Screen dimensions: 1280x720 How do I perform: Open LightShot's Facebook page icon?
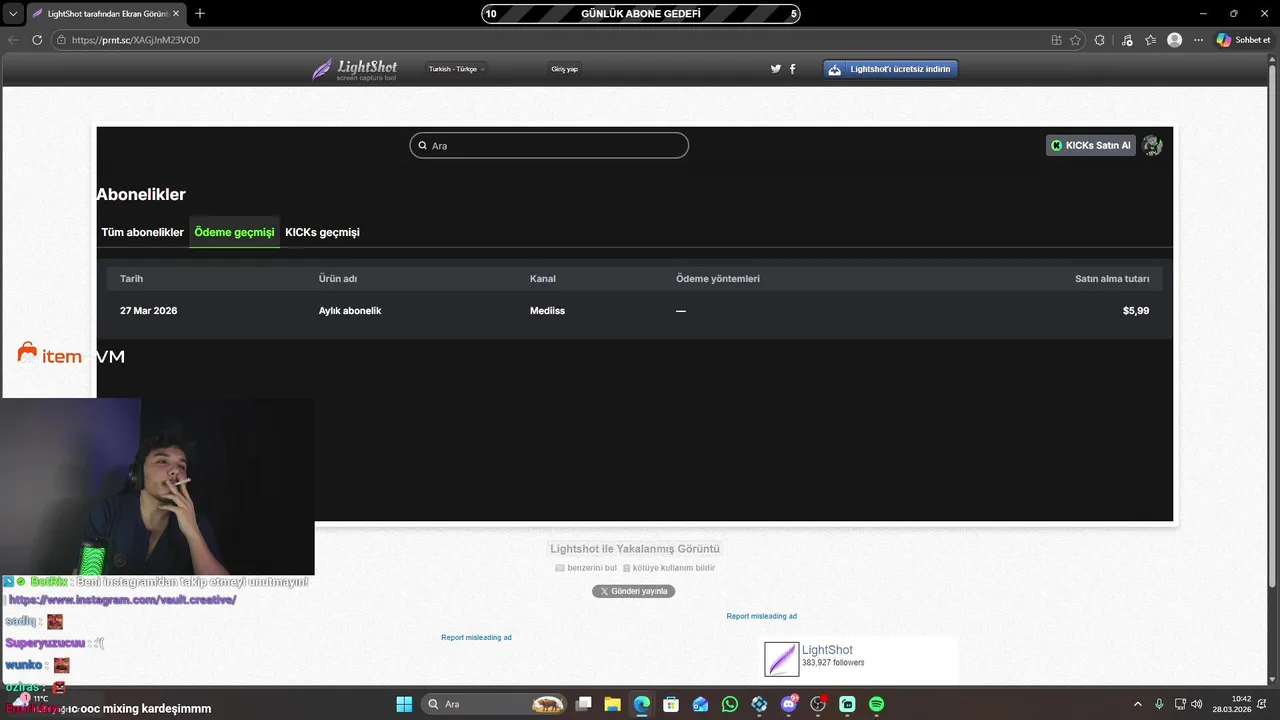[793, 69]
